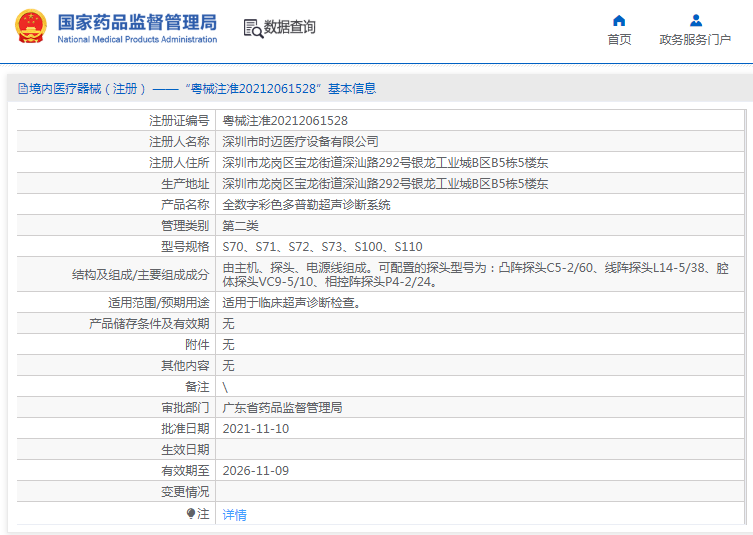Click approval date 2021-11-10
The image size is (753, 535).
(255, 429)
